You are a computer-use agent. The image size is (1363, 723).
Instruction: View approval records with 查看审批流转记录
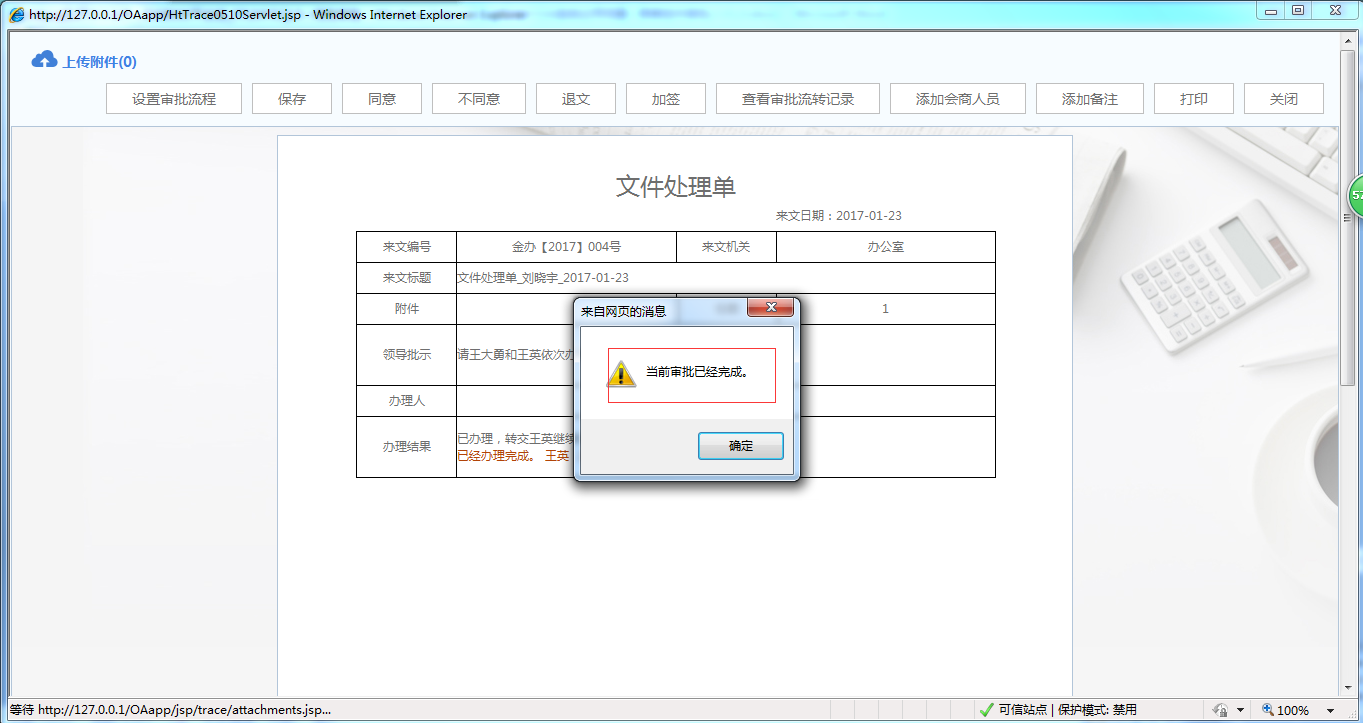797,98
